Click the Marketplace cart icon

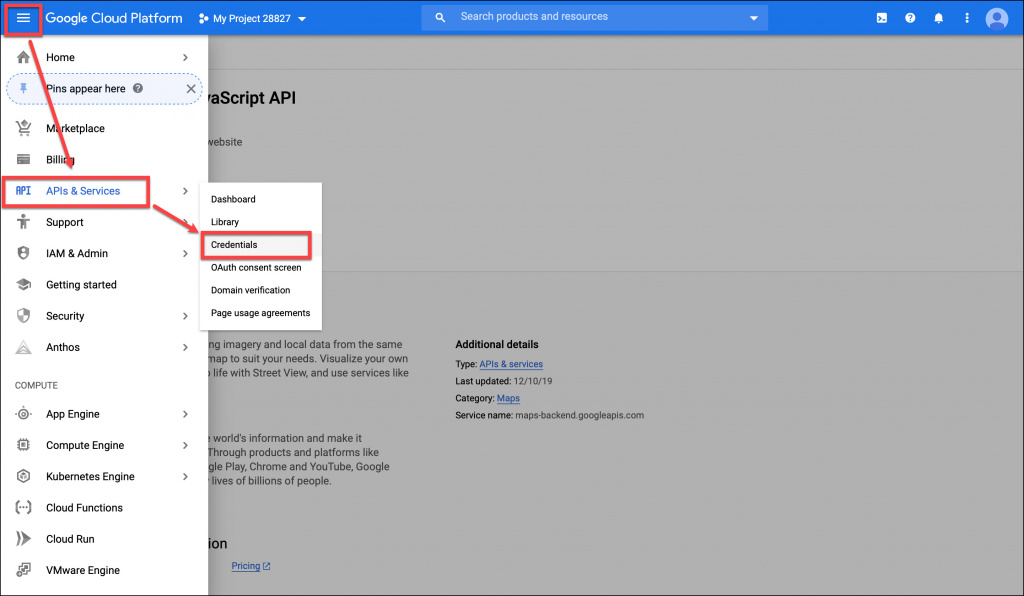(x=24, y=128)
